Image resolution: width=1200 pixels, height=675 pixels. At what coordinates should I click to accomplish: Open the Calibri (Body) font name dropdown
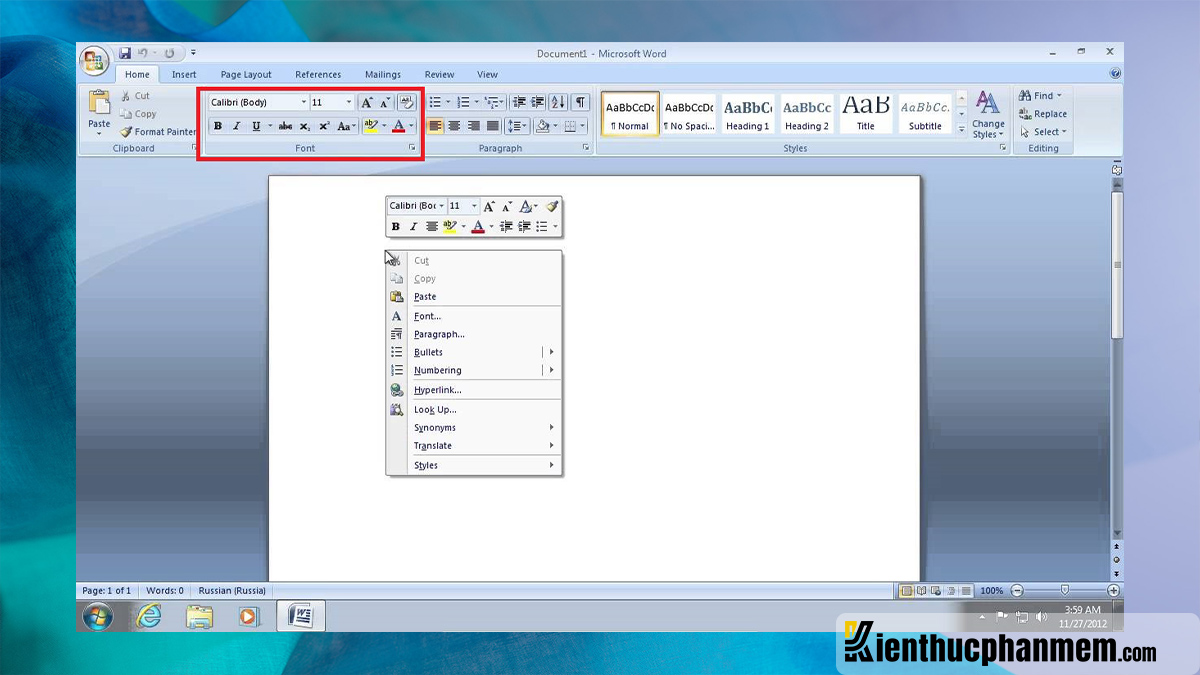pyautogui.click(x=304, y=102)
